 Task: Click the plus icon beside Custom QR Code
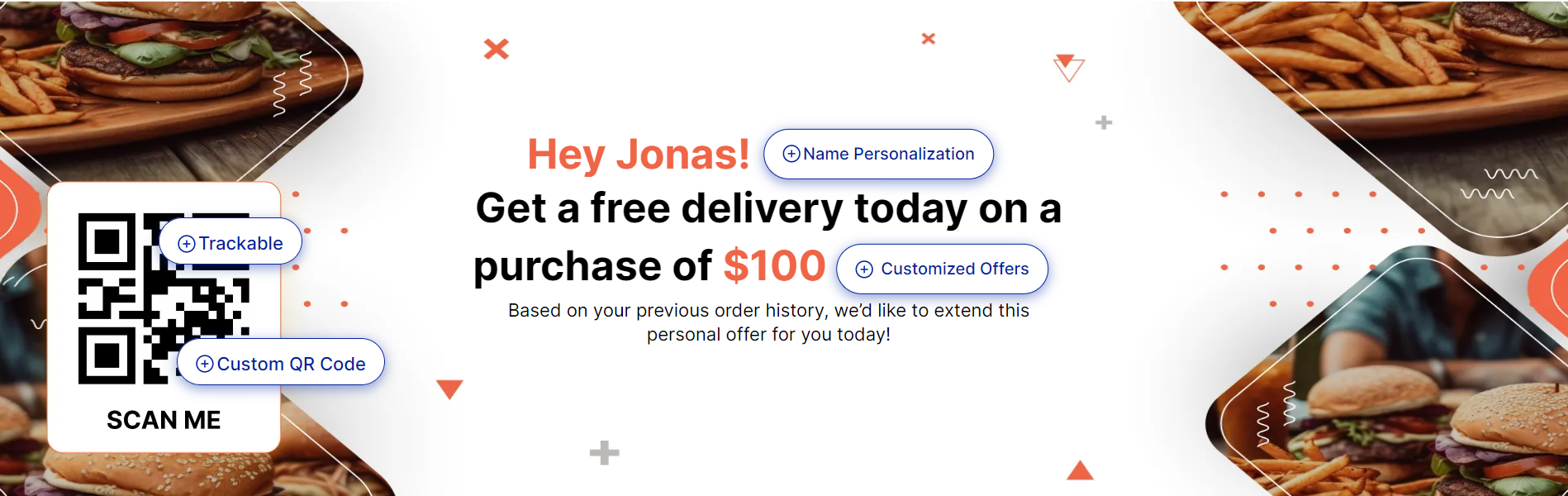tap(205, 364)
